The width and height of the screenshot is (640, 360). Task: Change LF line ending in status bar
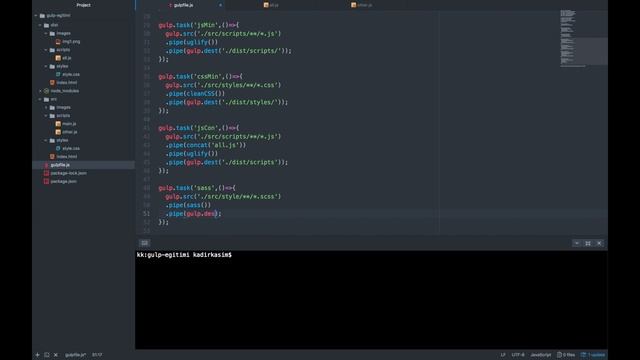coord(503,355)
